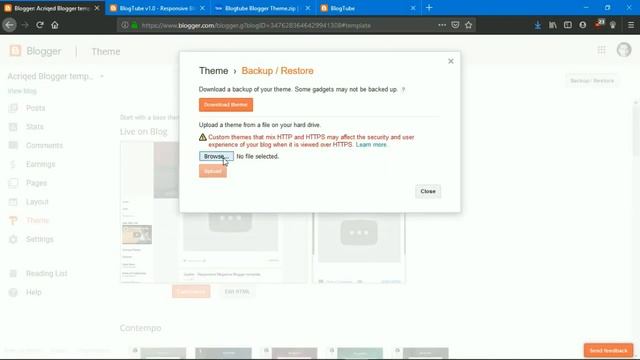Viewport: 640px width, 360px height.
Task: Close the BlogTube v1.0 tab
Action: coord(202,8)
